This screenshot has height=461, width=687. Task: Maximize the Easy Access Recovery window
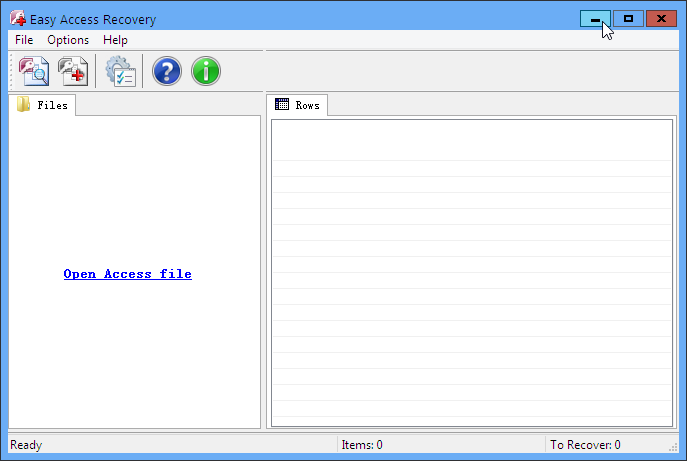pos(628,18)
